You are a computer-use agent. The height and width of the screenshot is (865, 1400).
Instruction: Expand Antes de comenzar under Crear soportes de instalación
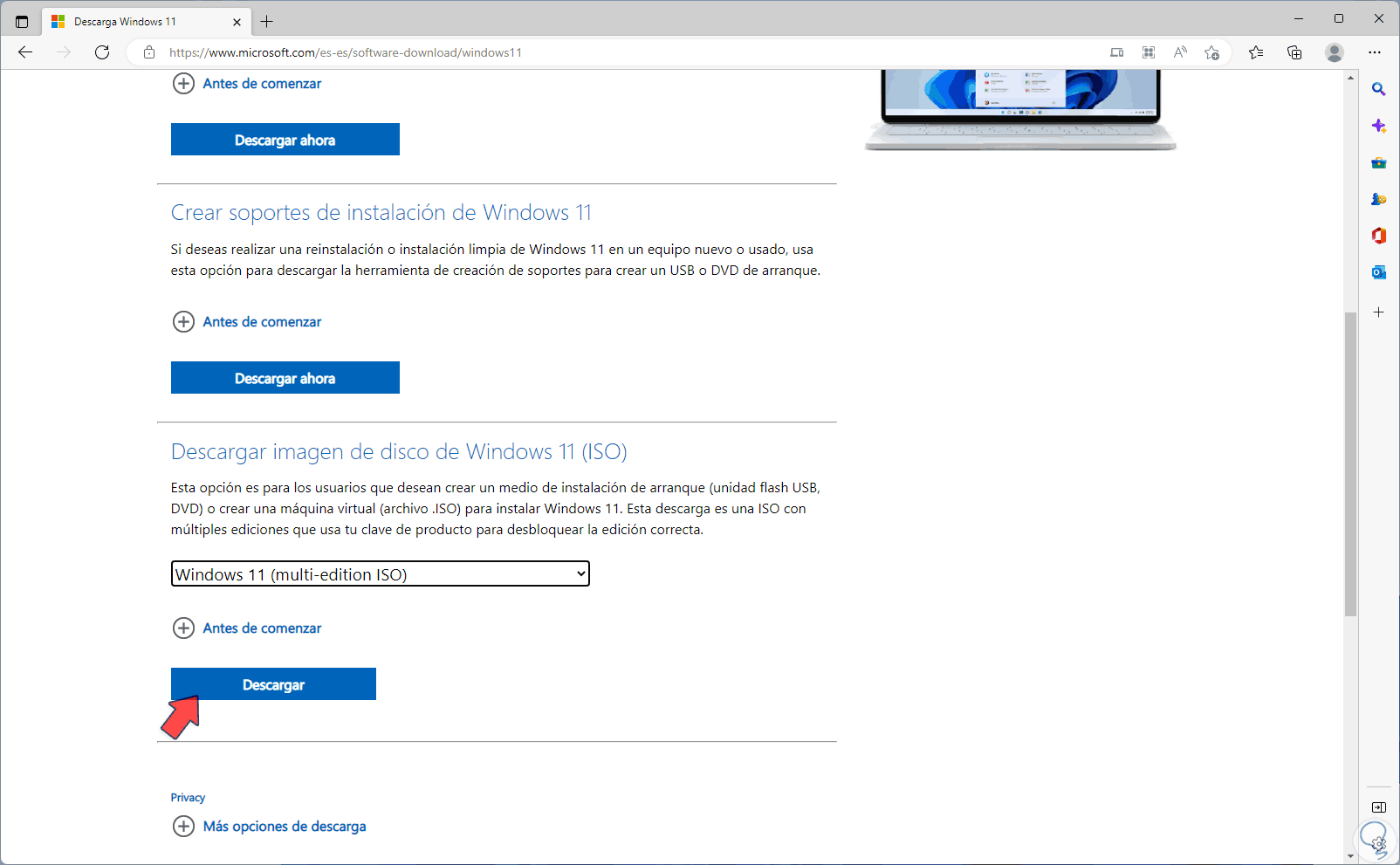tap(247, 322)
